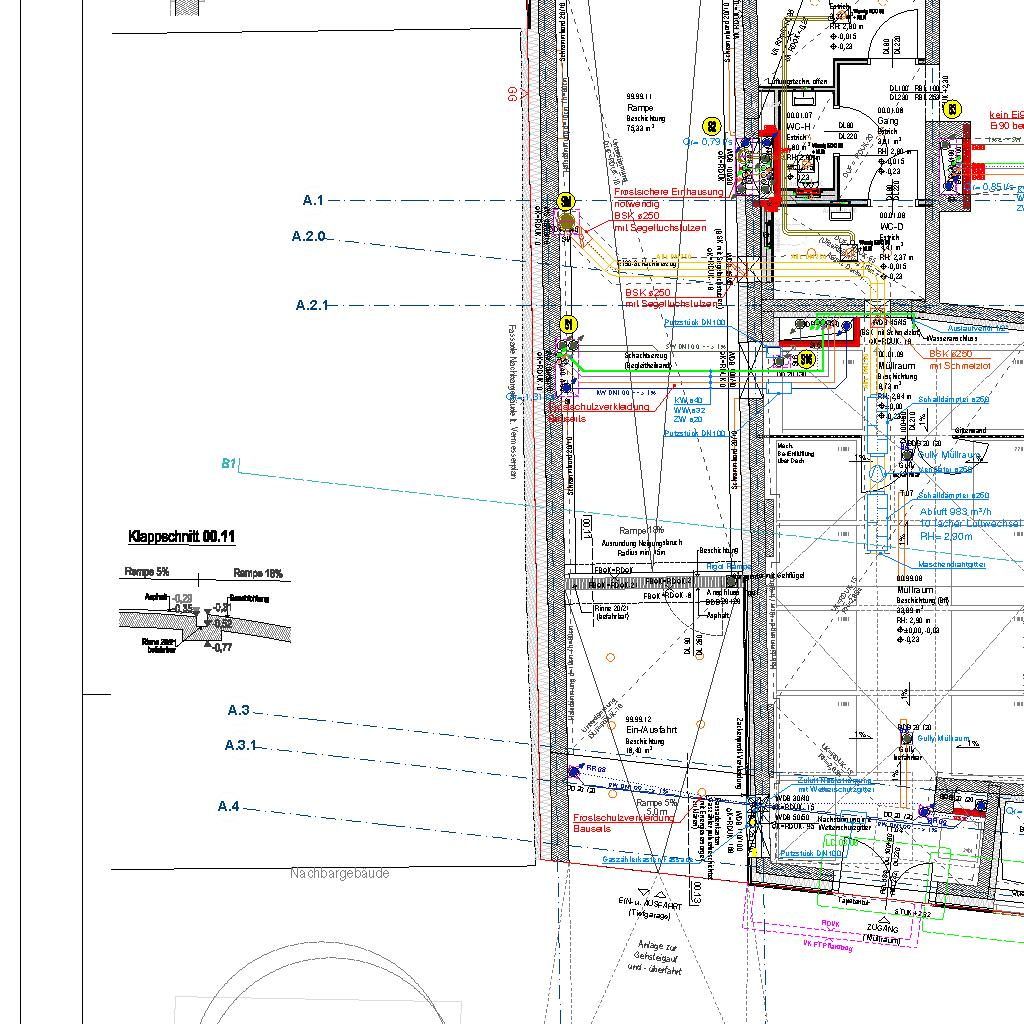Viewport: 1024px width, 1024px height.
Task: Select the Gaszählerkasten Fassade annotation
Action: click(647, 859)
